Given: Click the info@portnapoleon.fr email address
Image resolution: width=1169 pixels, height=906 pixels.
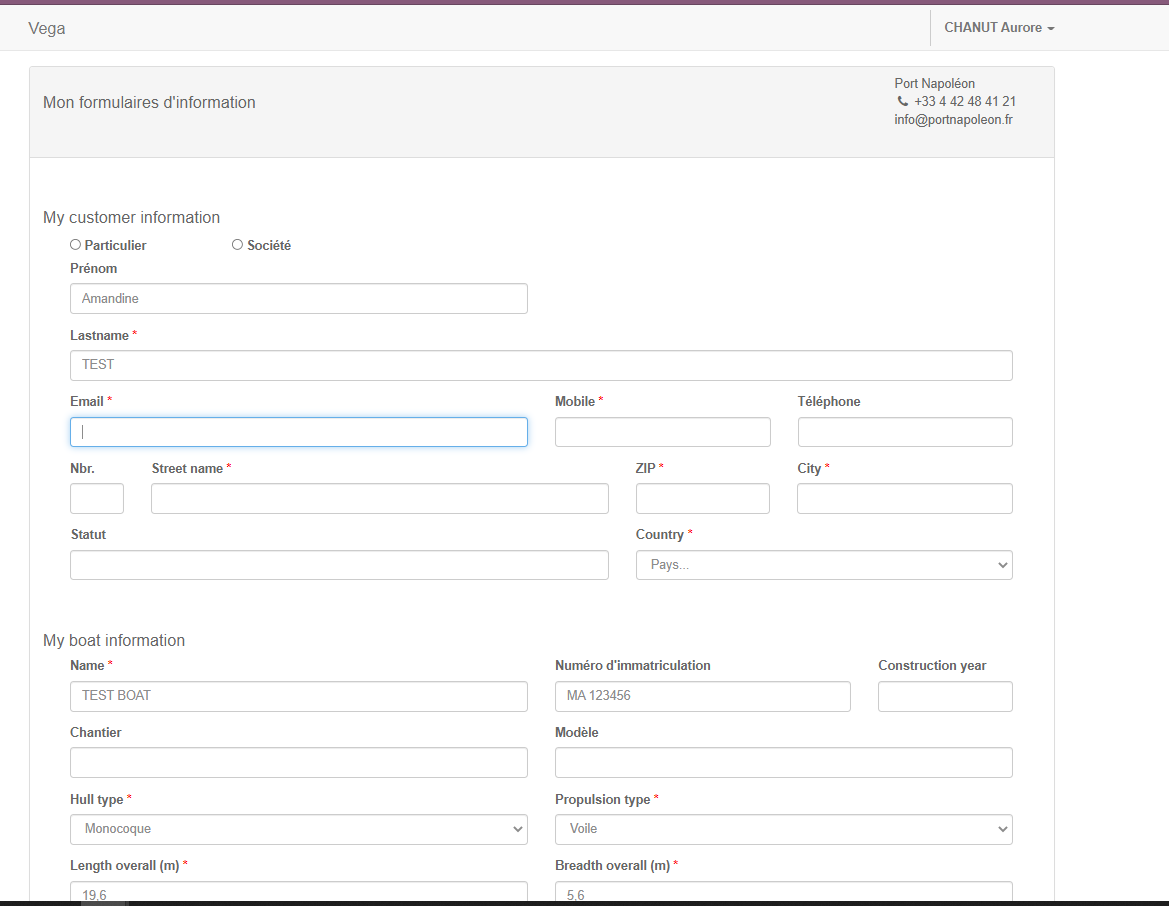Looking at the screenshot, I should pyautogui.click(x=954, y=119).
